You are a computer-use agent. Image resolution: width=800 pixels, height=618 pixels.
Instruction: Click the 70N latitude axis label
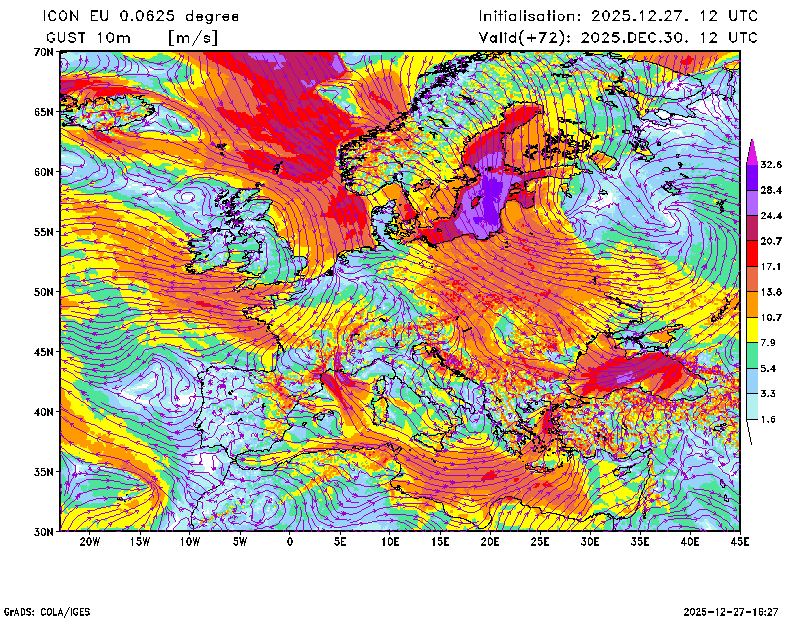[42, 51]
